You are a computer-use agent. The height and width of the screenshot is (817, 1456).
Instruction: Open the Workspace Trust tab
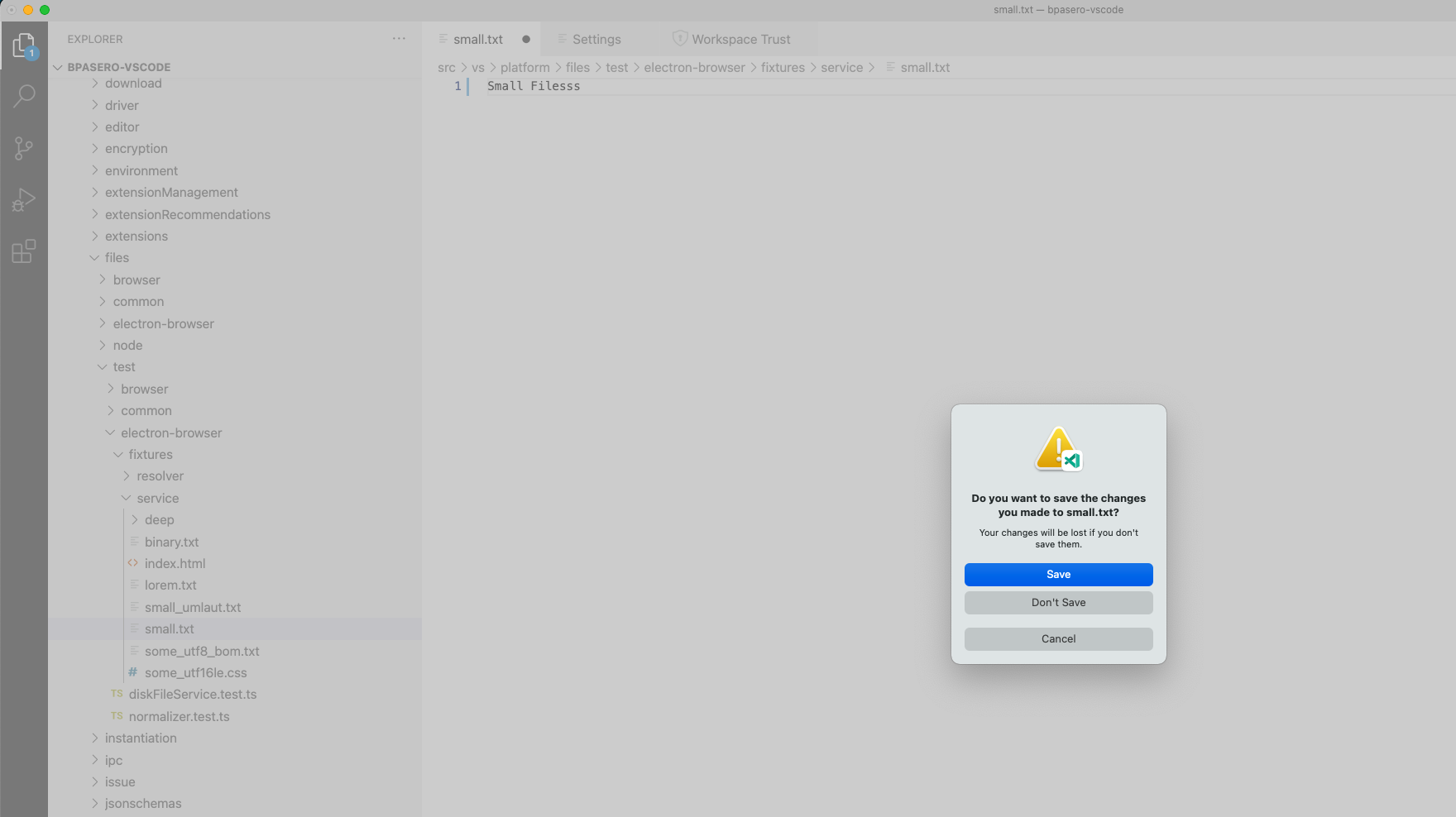[x=740, y=39]
